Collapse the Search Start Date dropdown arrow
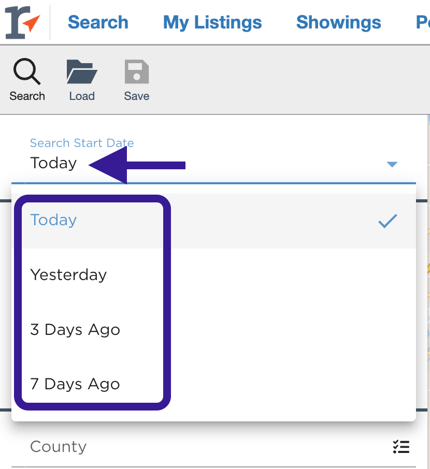The width and height of the screenshot is (430, 469). 392,164
